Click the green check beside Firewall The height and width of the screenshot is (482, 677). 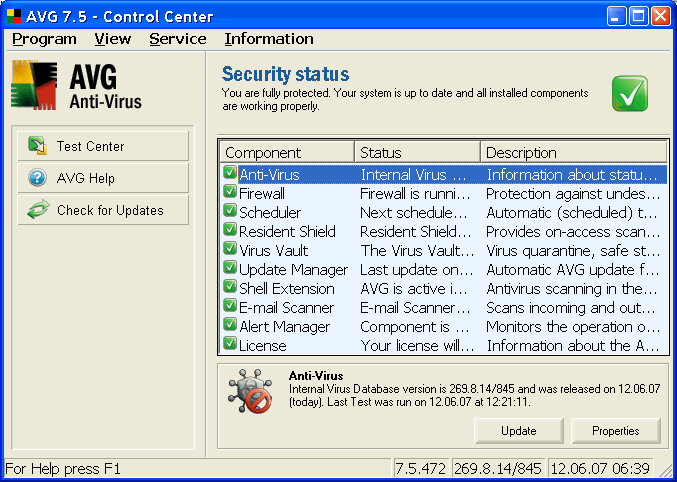[x=230, y=192]
